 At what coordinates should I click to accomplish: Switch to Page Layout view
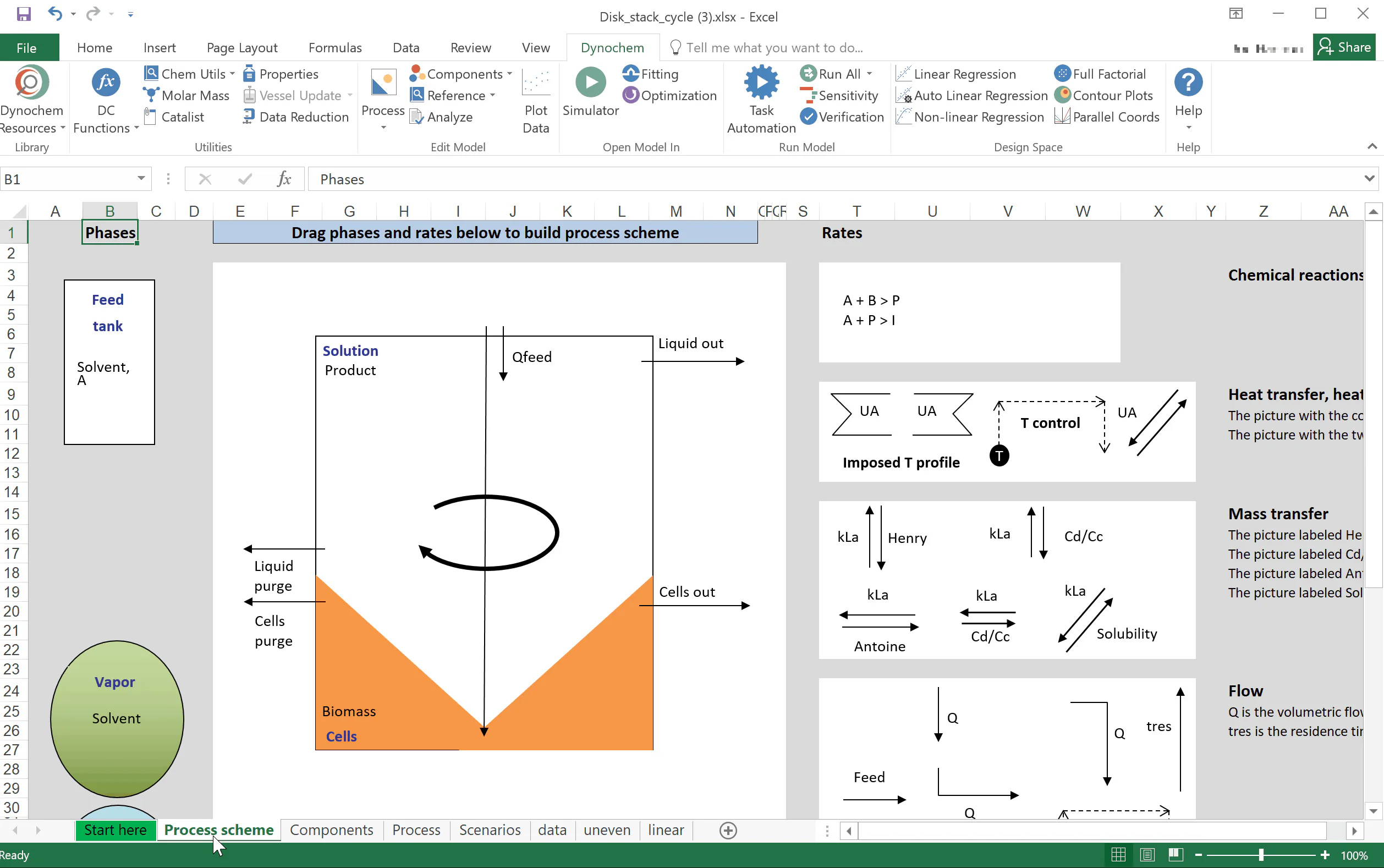pos(1147,855)
